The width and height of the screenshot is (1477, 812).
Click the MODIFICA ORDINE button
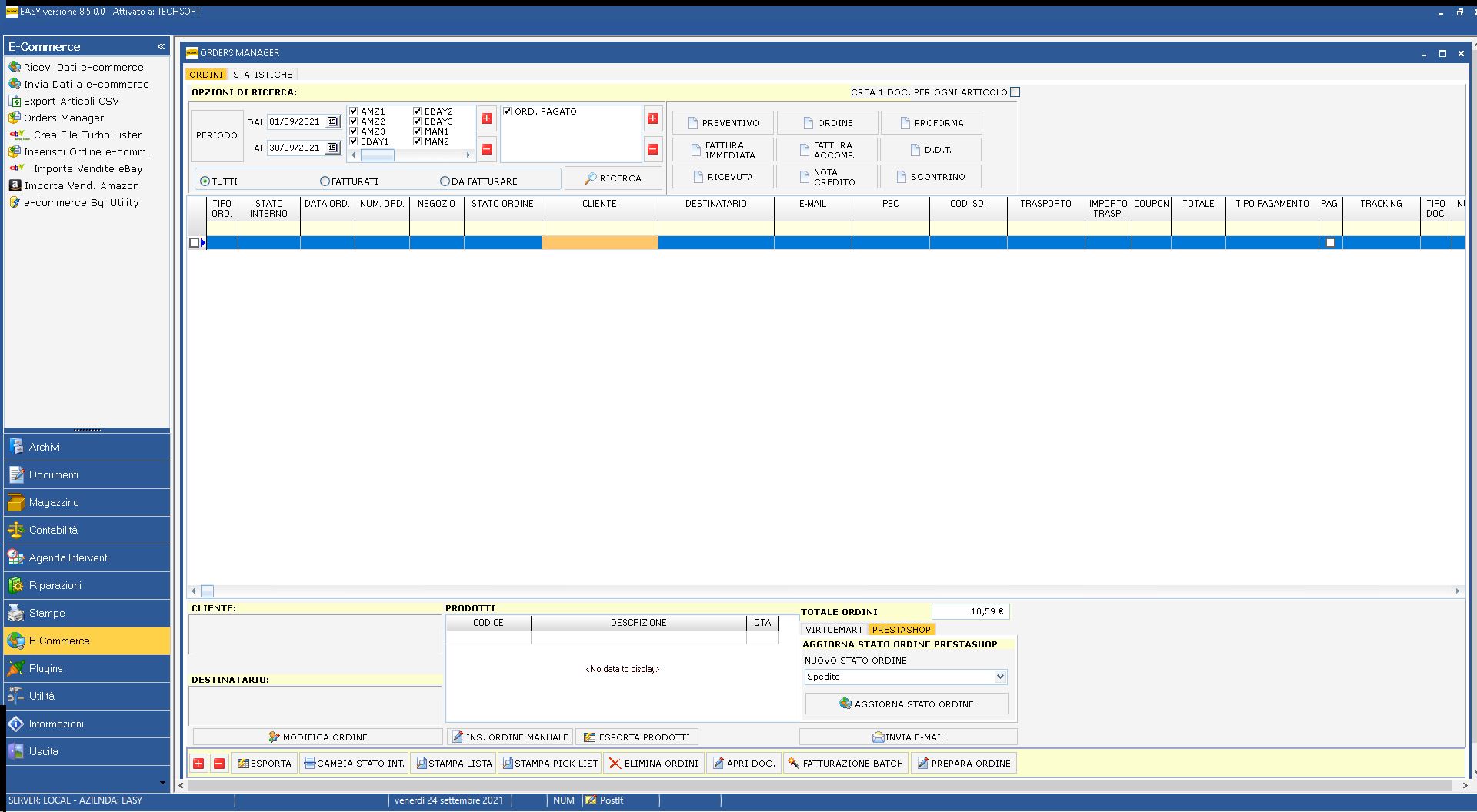[318, 737]
